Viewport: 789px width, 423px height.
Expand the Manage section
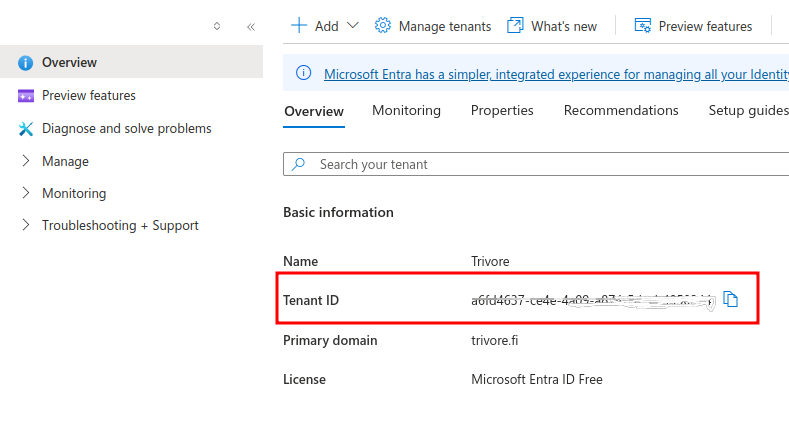[x=26, y=161]
